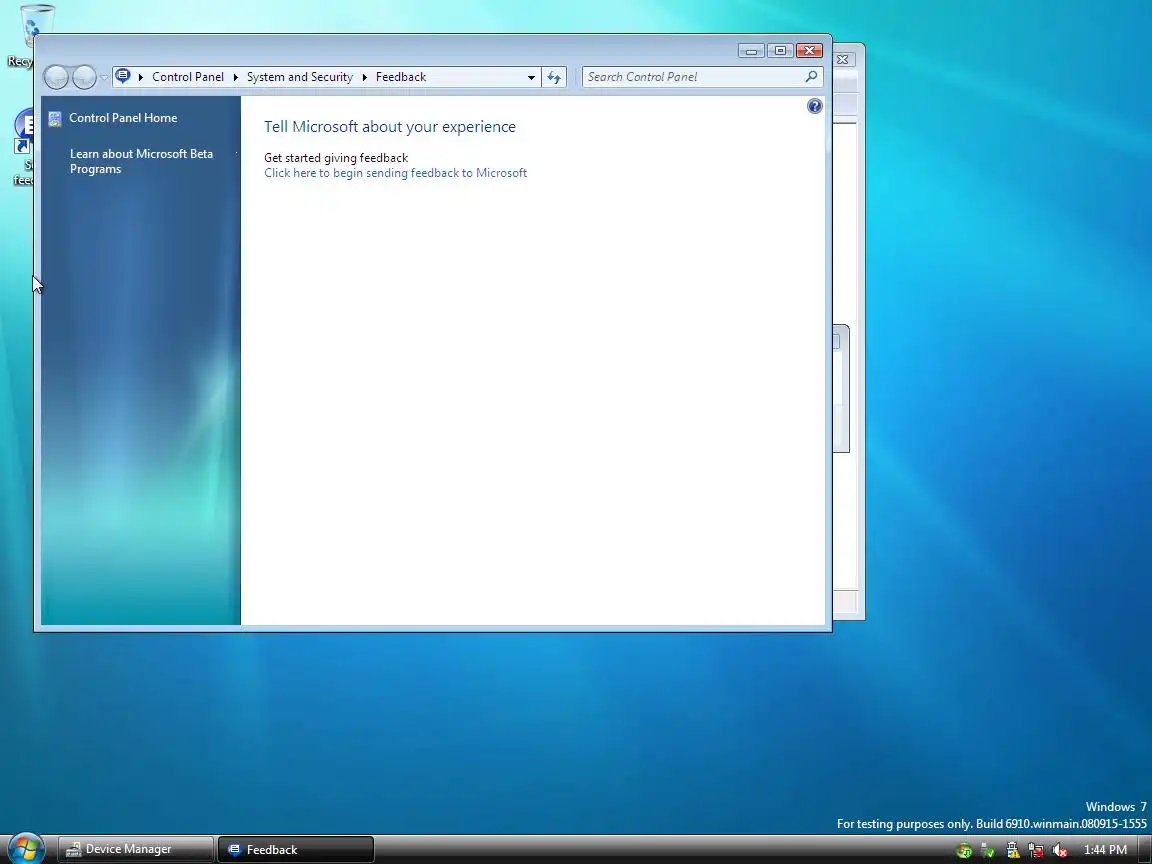This screenshot has width=1152, height=864.
Task: Click the 'Get started giving feedback' text
Action: pos(336,157)
